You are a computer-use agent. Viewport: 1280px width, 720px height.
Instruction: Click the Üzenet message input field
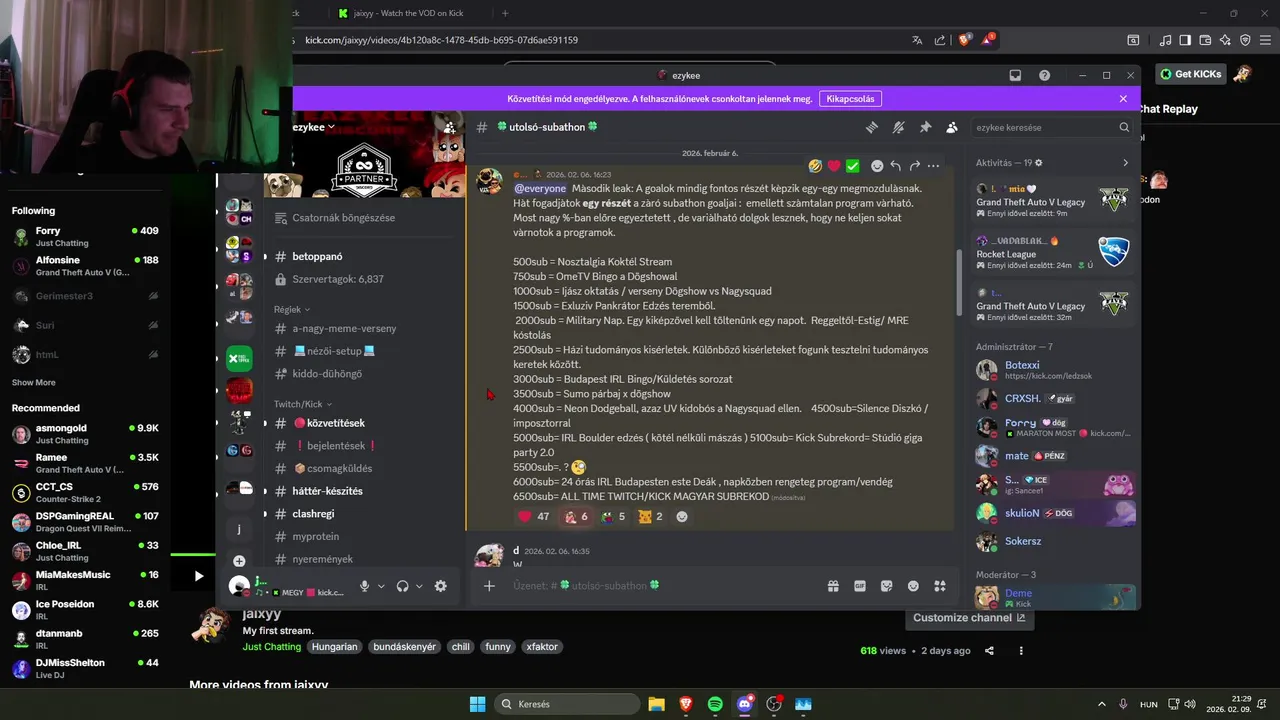pos(660,586)
